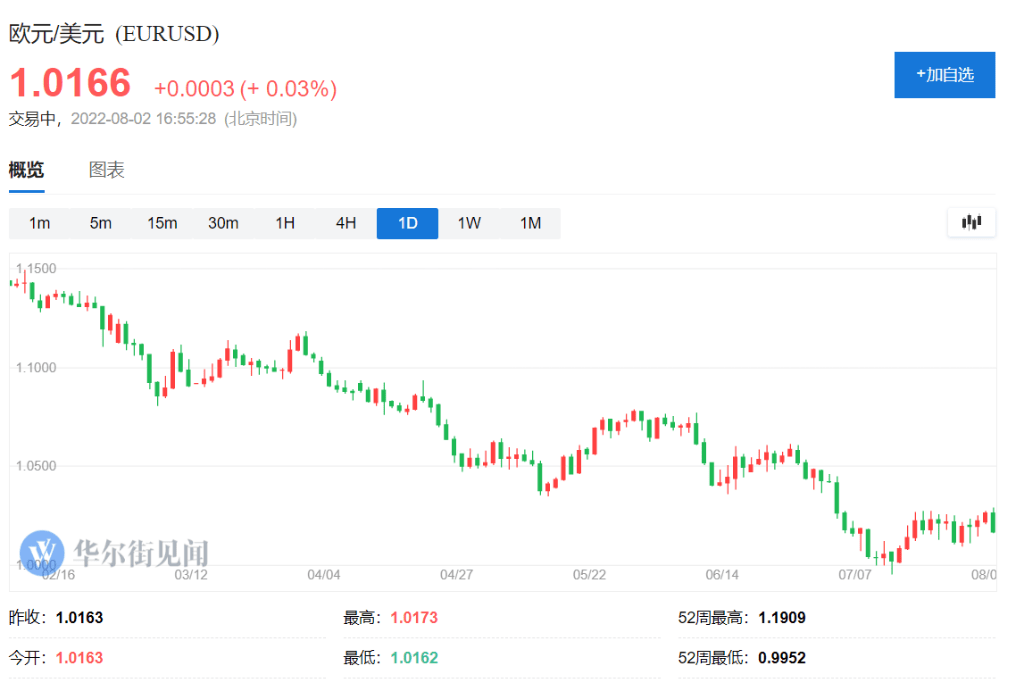Select the 15m timeframe

click(162, 223)
